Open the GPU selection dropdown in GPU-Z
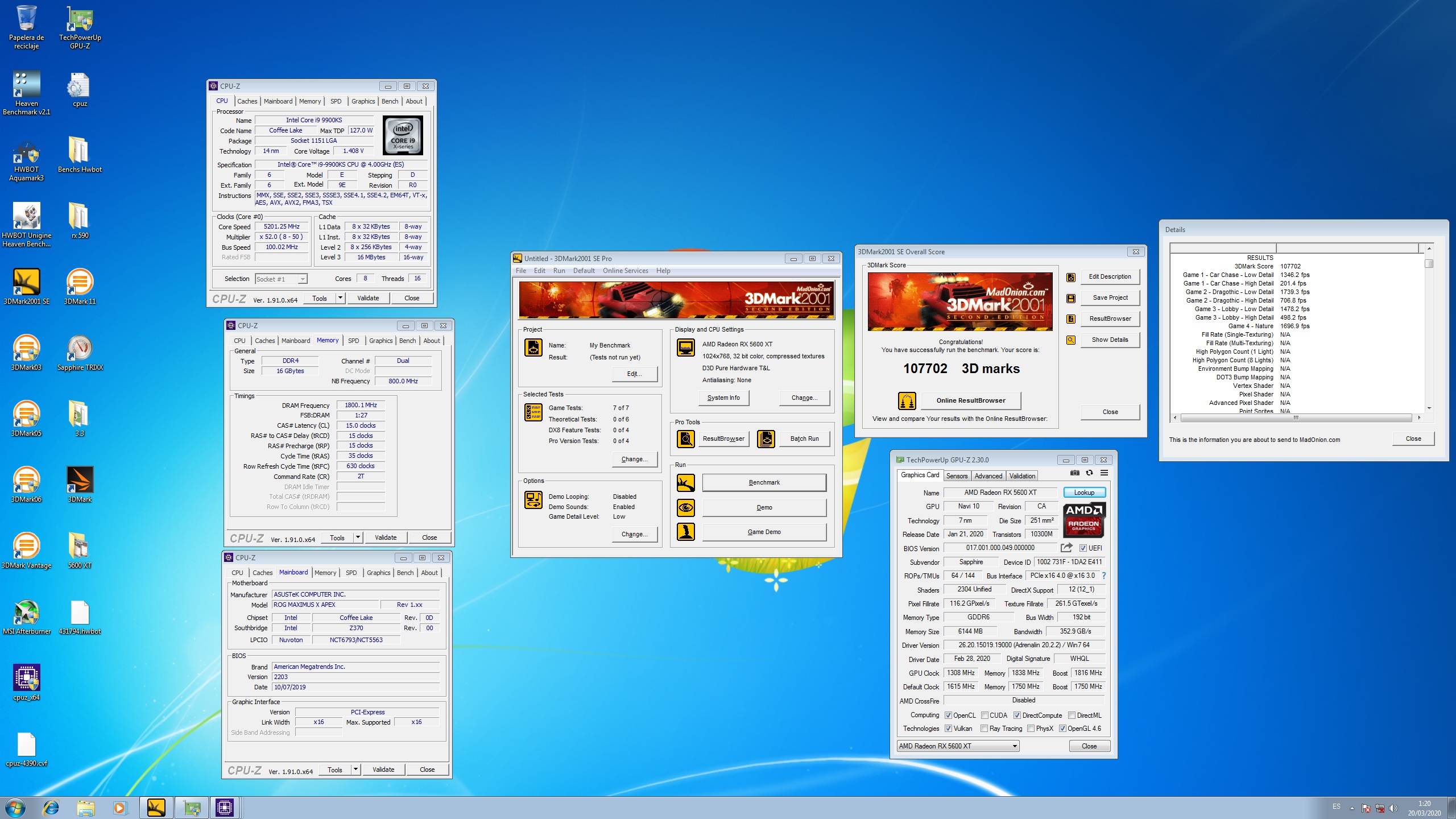The image size is (1456, 819). tap(958, 746)
